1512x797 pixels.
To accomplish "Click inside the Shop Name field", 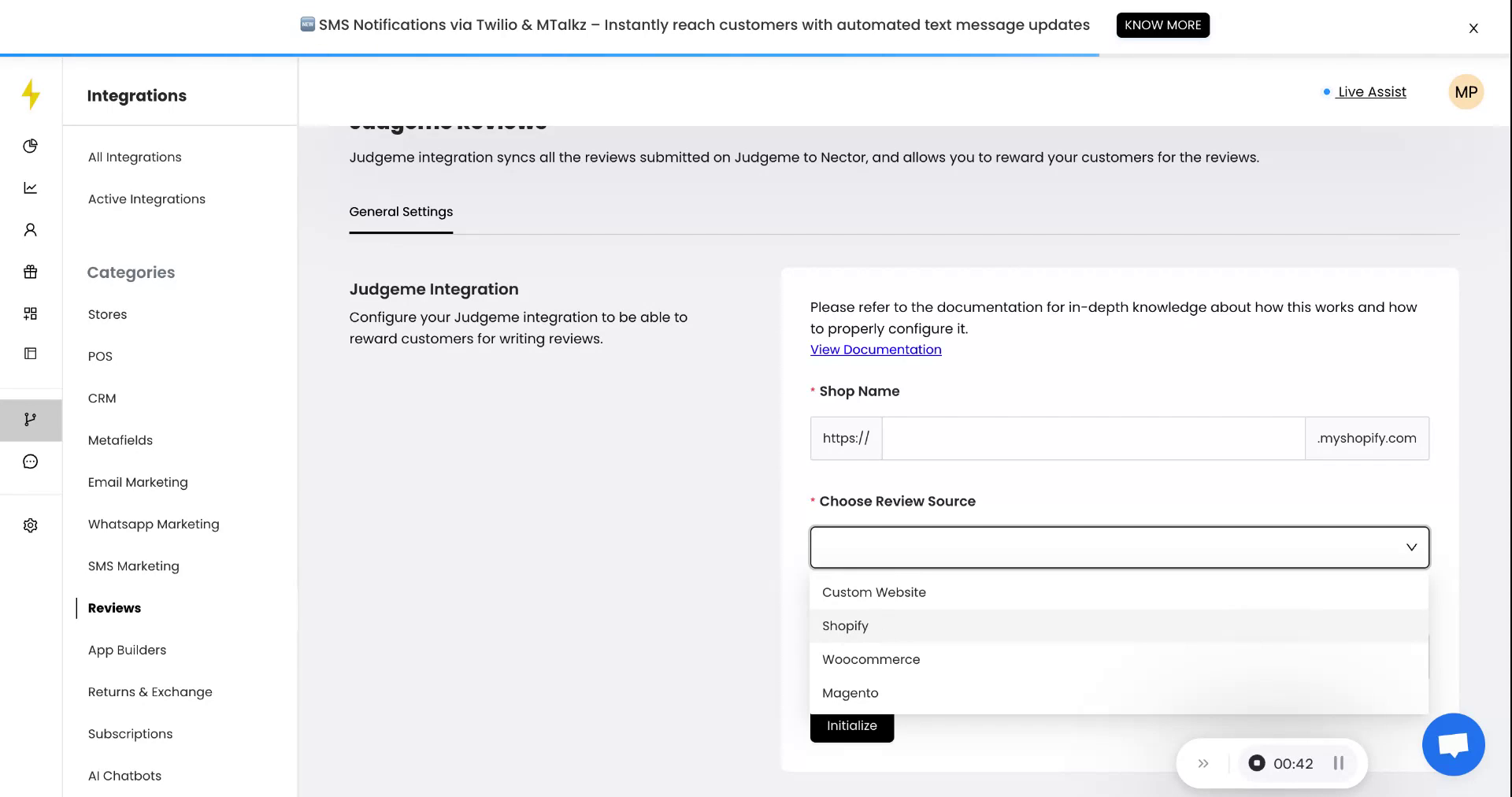I will click(1093, 438).
